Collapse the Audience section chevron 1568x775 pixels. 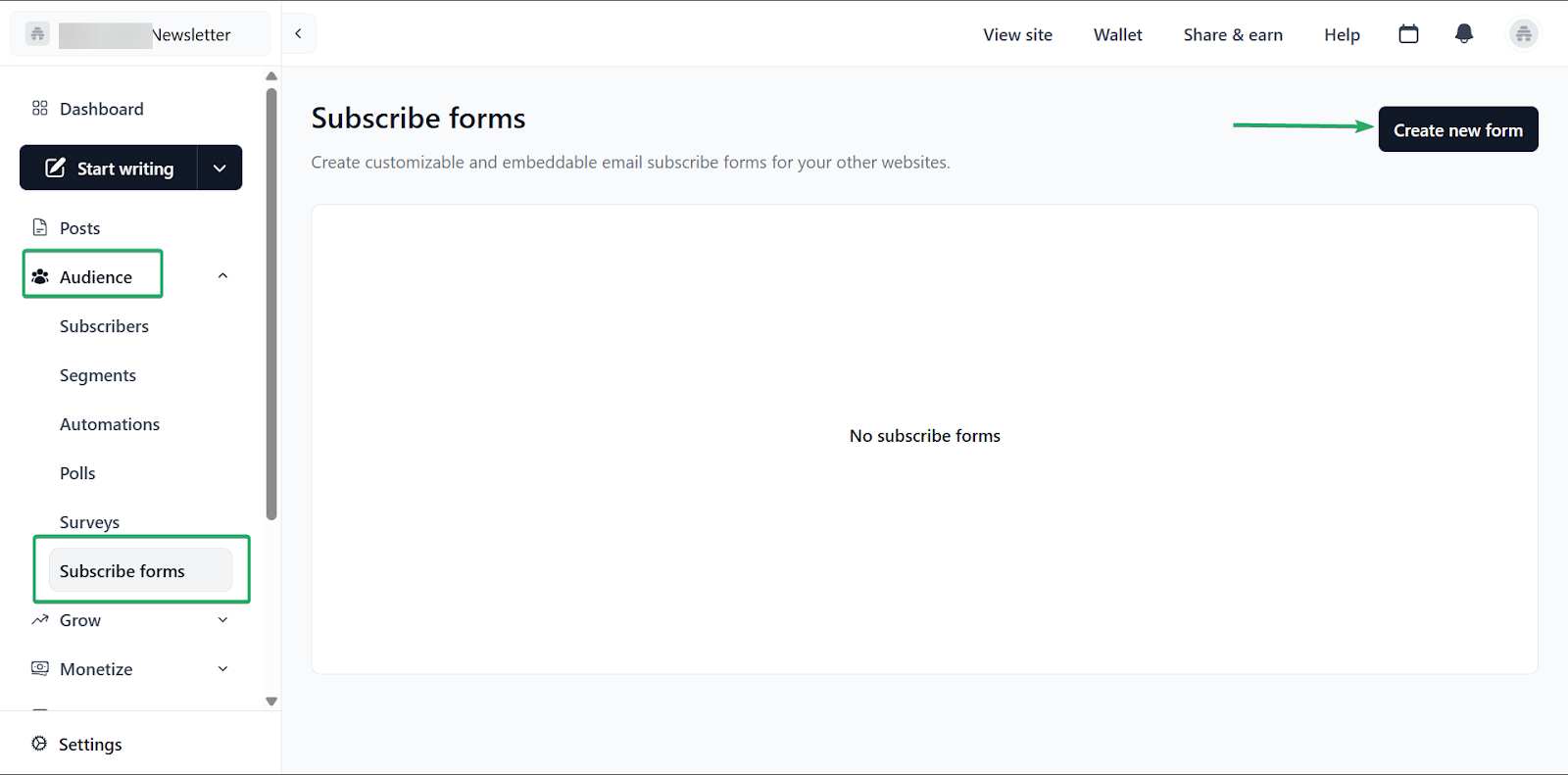pyautogui.click(x=222, y=275)
